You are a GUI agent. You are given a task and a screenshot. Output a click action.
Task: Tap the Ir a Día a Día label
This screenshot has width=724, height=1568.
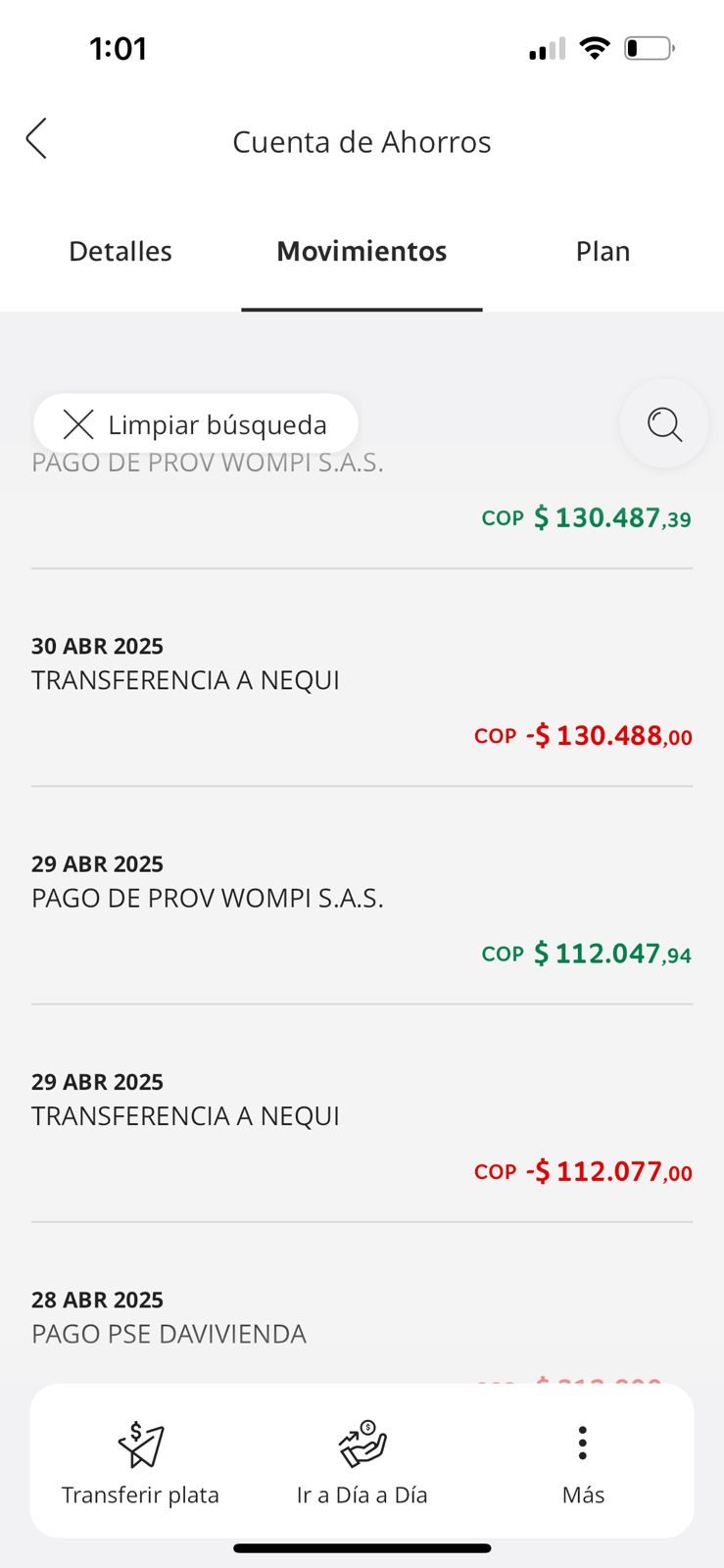(x=362, y=1495)
